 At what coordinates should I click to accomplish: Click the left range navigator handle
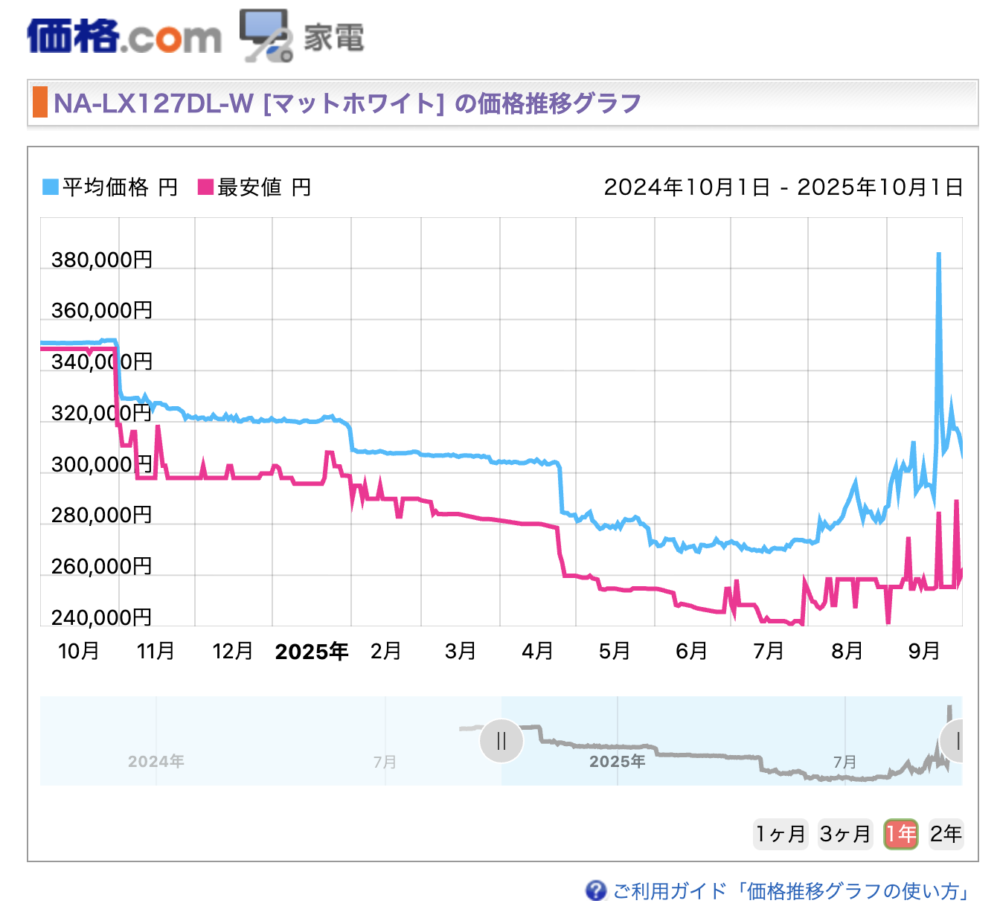(501, 741)
